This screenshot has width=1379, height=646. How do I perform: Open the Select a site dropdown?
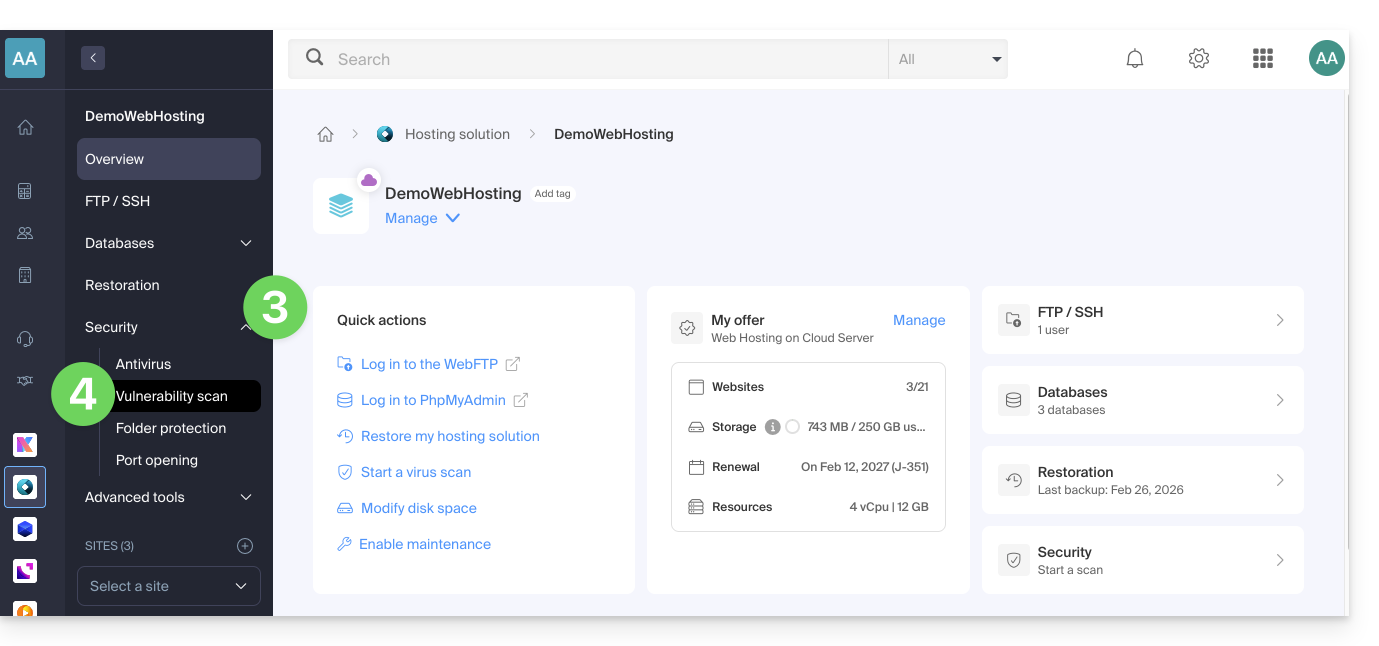pyautogui.click(x=168, y=586)
